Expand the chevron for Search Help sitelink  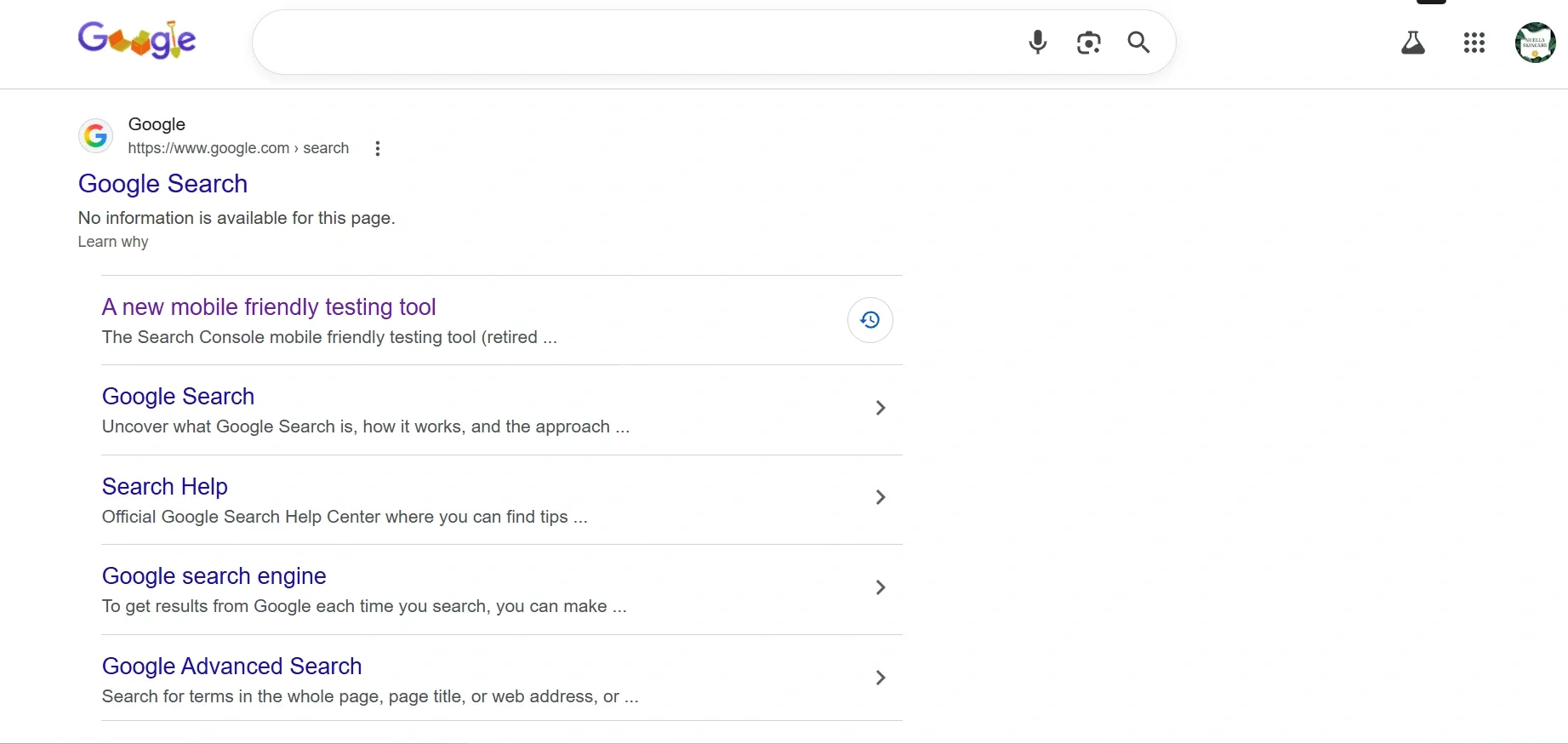881,497
